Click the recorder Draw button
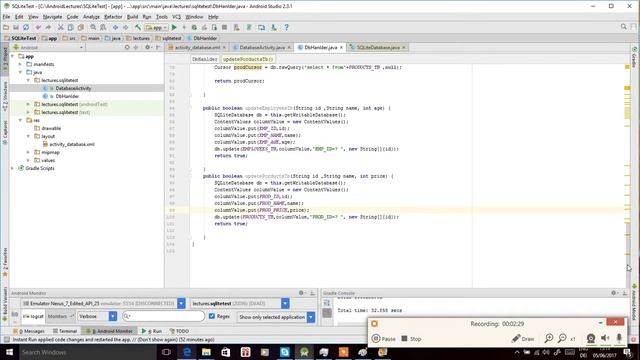 click(x=523, y=339)
